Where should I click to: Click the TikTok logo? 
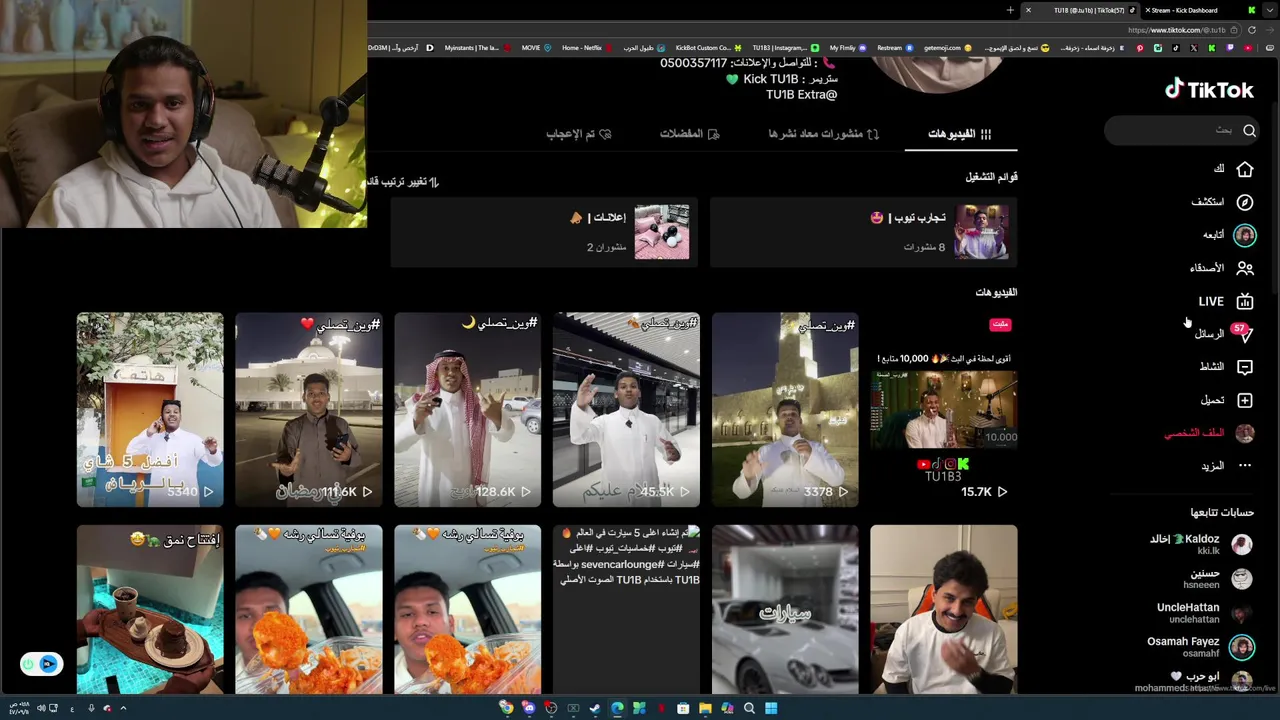(1209, 90)
